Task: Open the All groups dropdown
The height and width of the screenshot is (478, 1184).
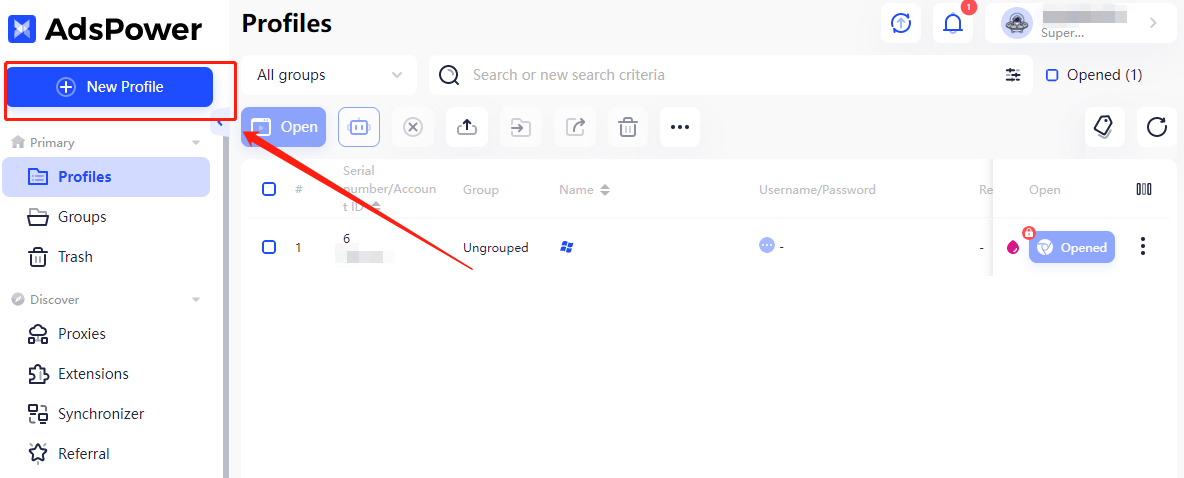Action: (x=329, y=75)
